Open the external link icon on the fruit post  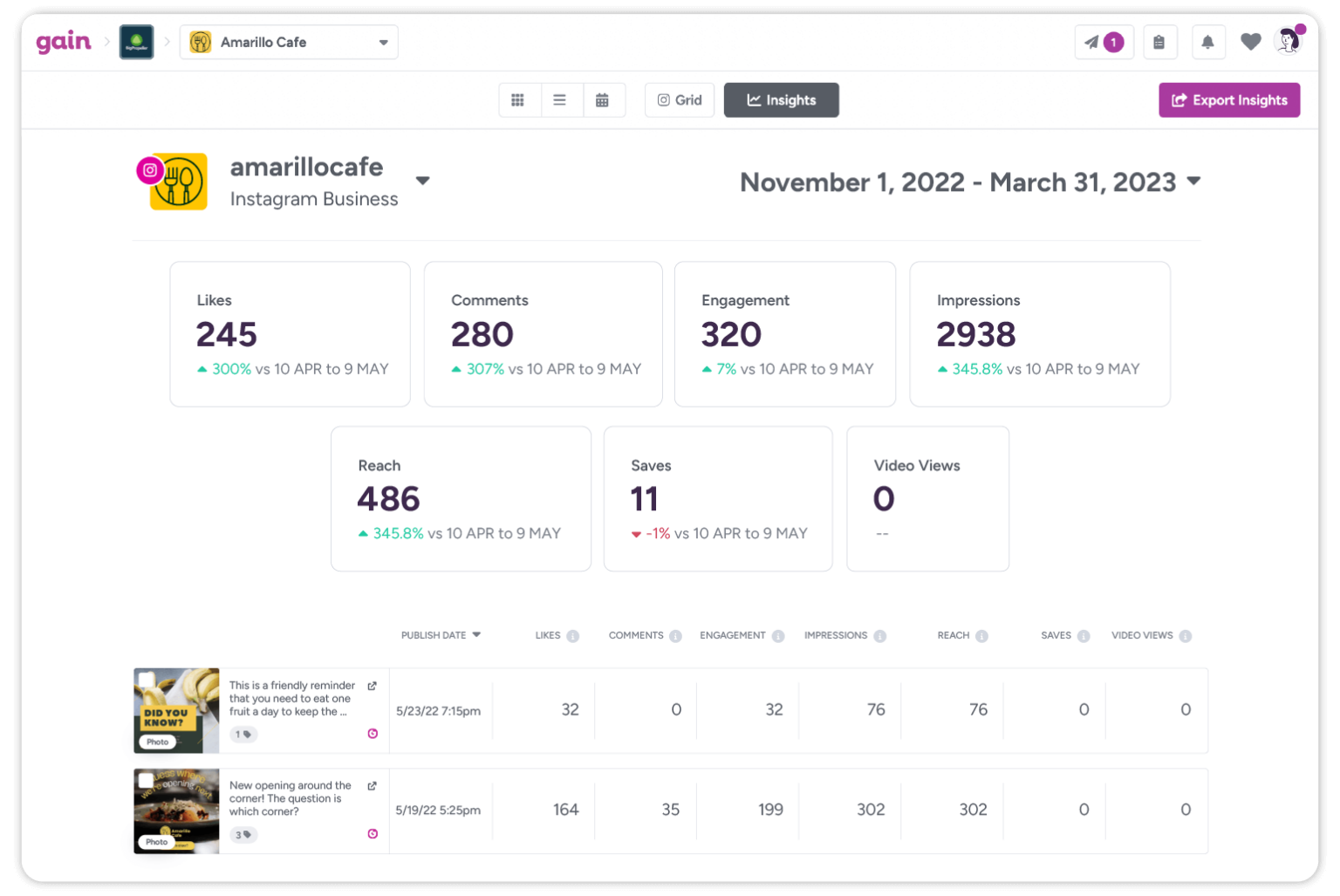pos(373,686)
